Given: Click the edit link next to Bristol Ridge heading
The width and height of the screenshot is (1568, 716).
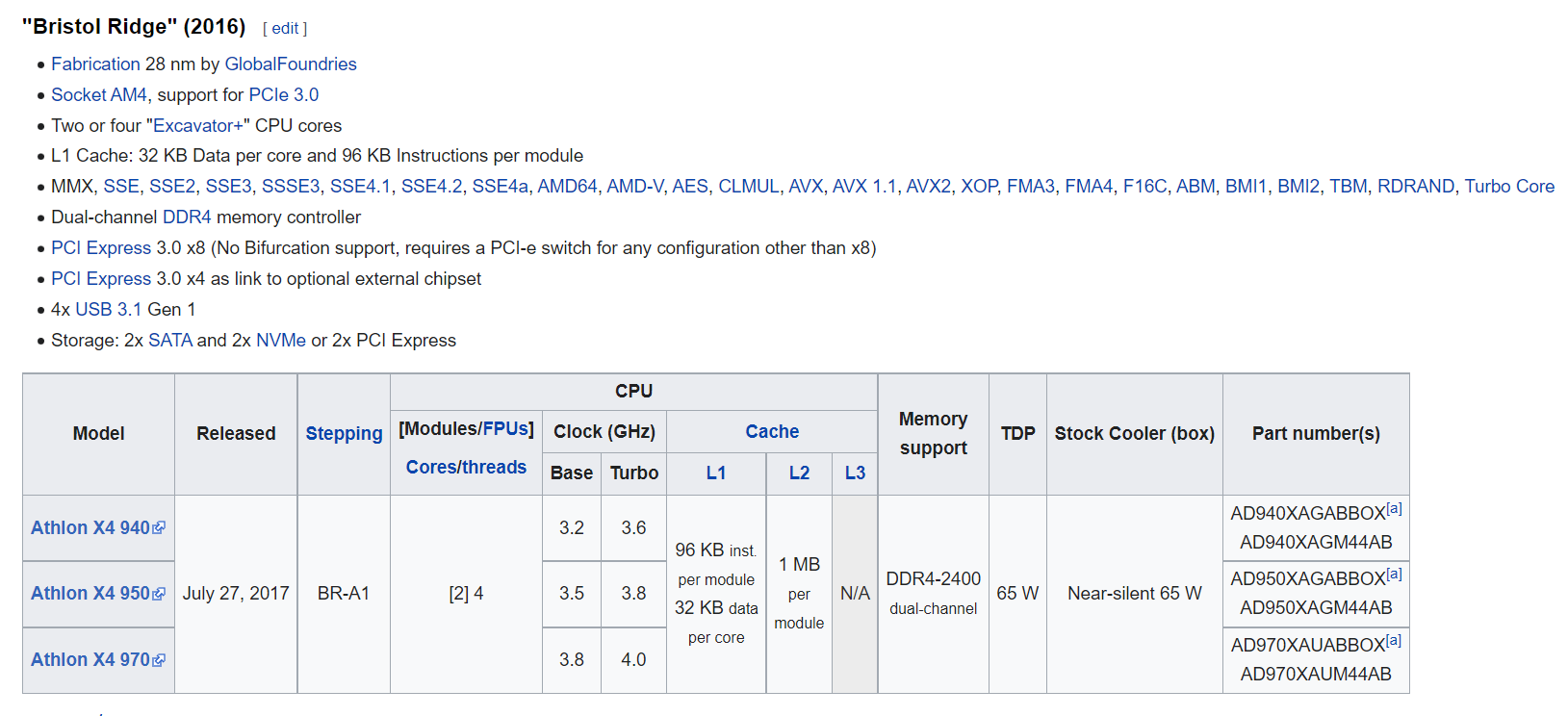Looking at the screenshot, I should (285, 29).
